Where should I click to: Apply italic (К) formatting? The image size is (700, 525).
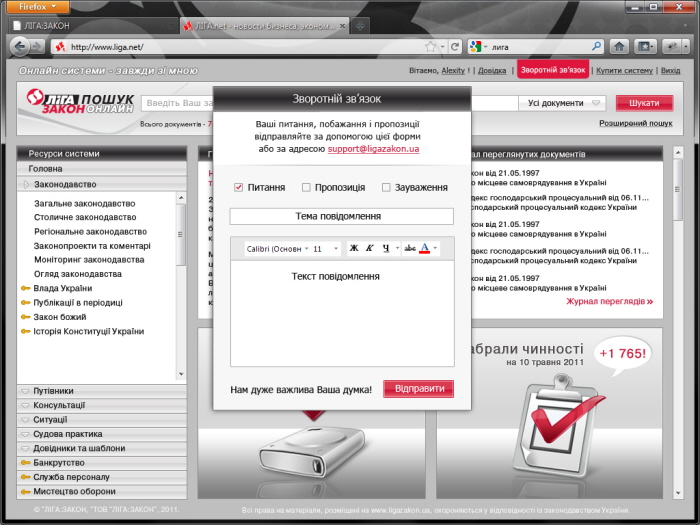coord(370,248)
